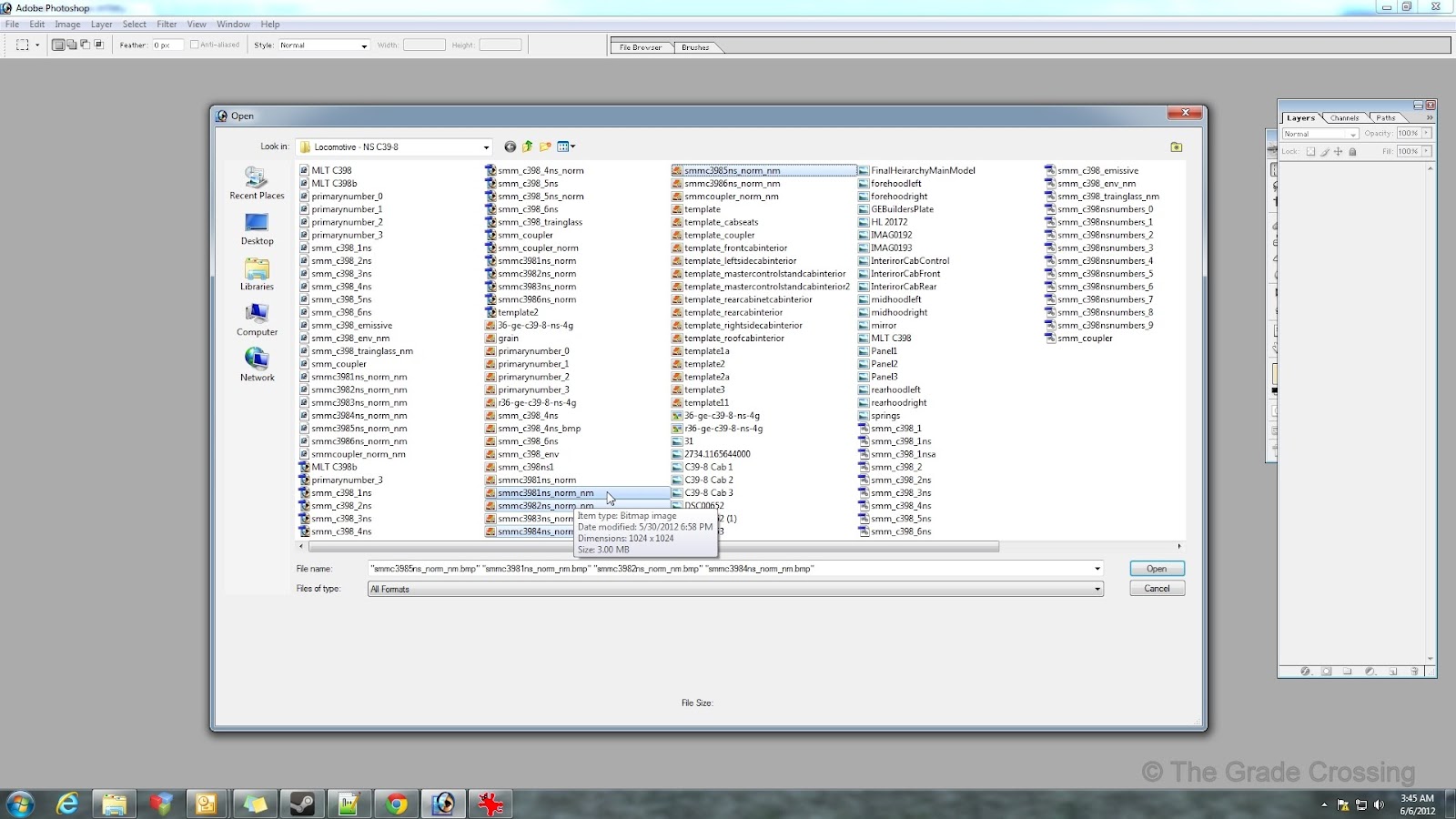The image size is (1456, 819).
Task: Toggle lock all in Layers panel
Action: click(x=1352, y=152)
